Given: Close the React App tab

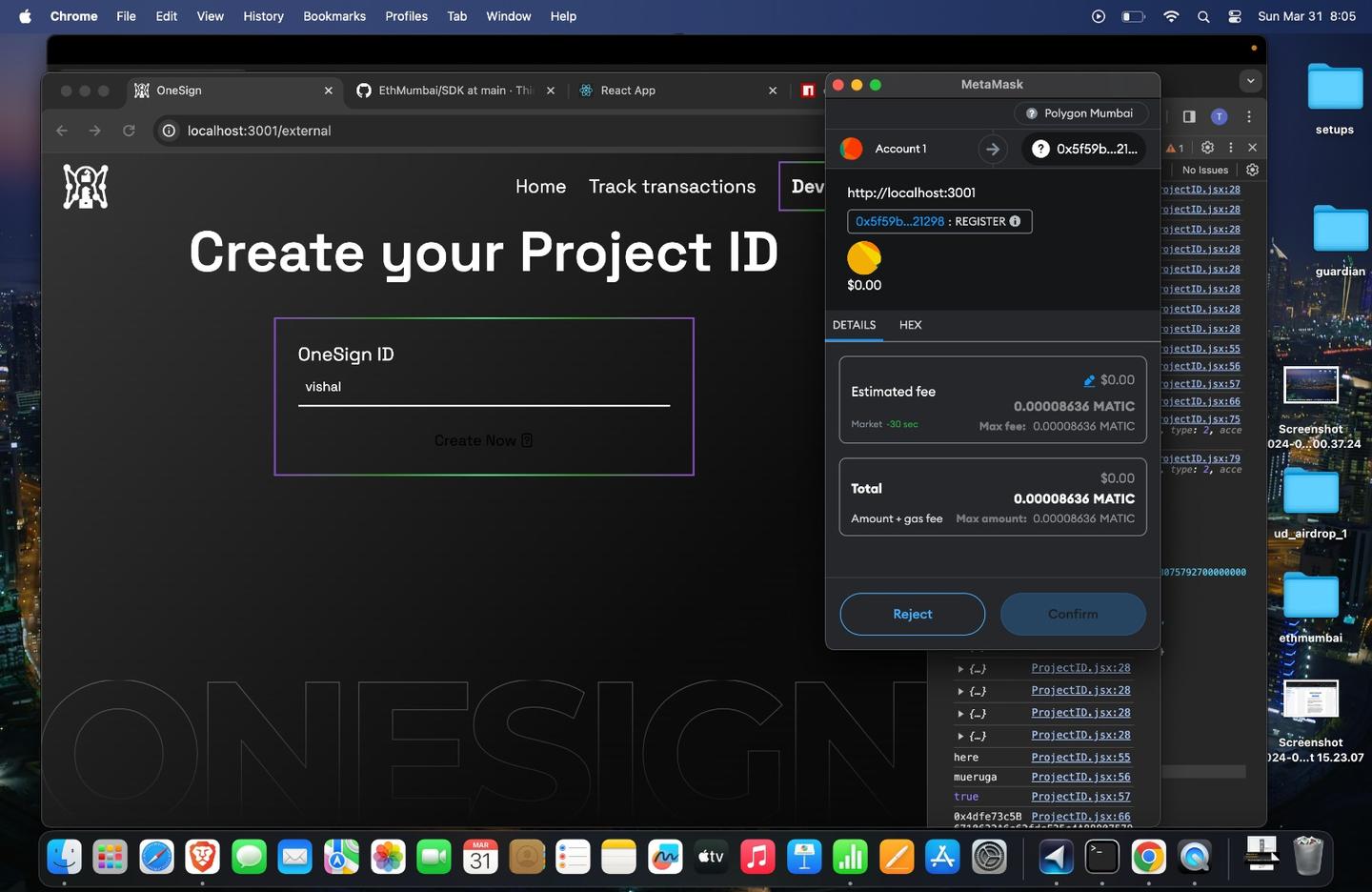Looking at the screenshot, I should pos(773,91).
